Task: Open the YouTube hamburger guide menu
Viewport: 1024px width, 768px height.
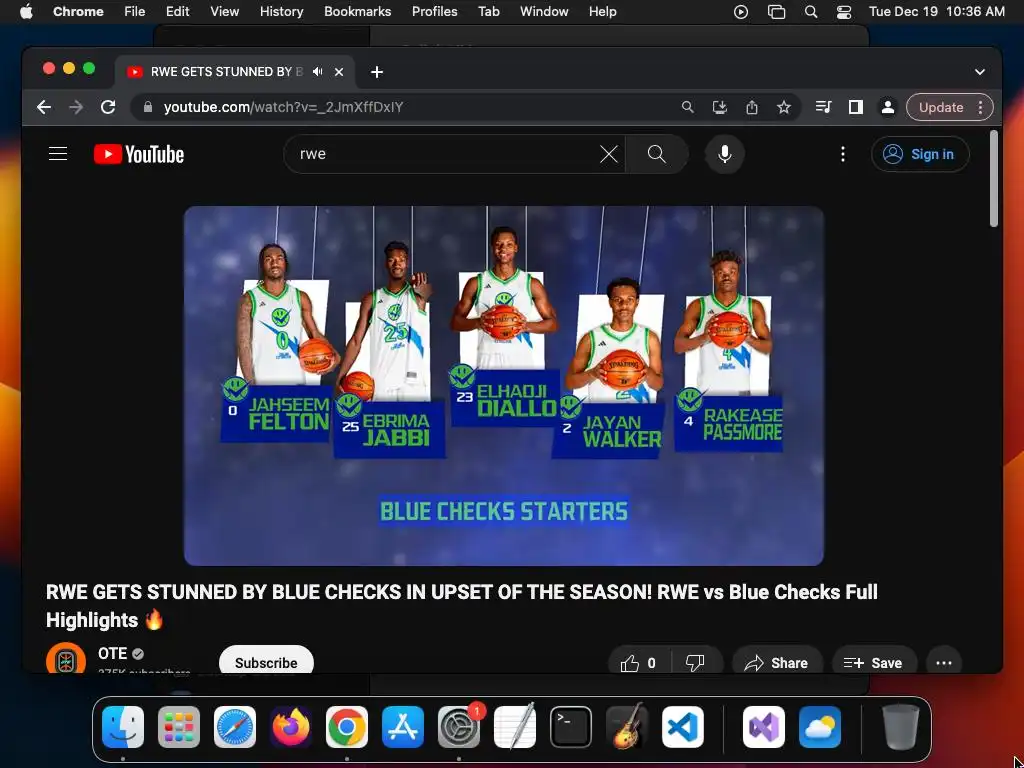Action: click(58, 154)
